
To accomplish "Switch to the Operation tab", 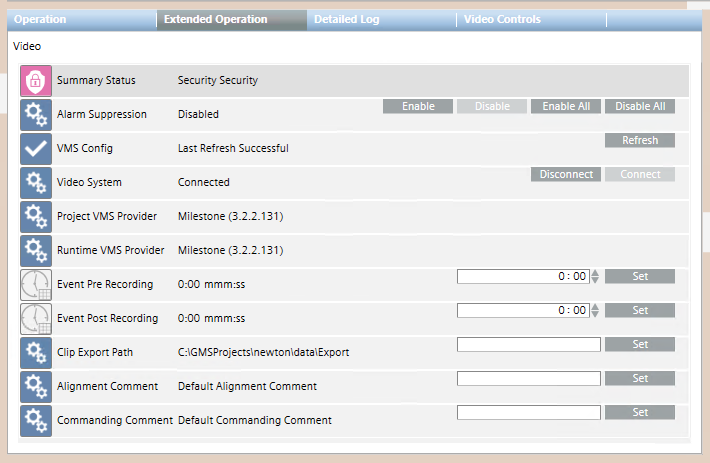I will point(40,20).
